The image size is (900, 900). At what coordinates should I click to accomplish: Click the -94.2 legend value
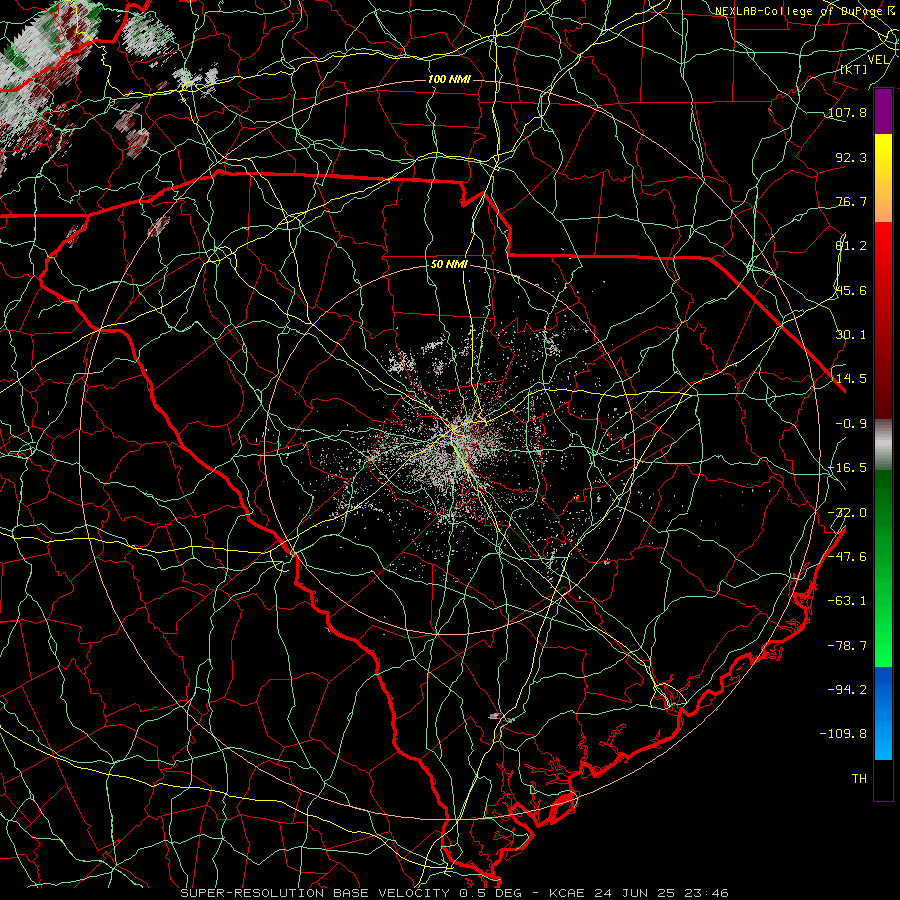tap(847, 690)
